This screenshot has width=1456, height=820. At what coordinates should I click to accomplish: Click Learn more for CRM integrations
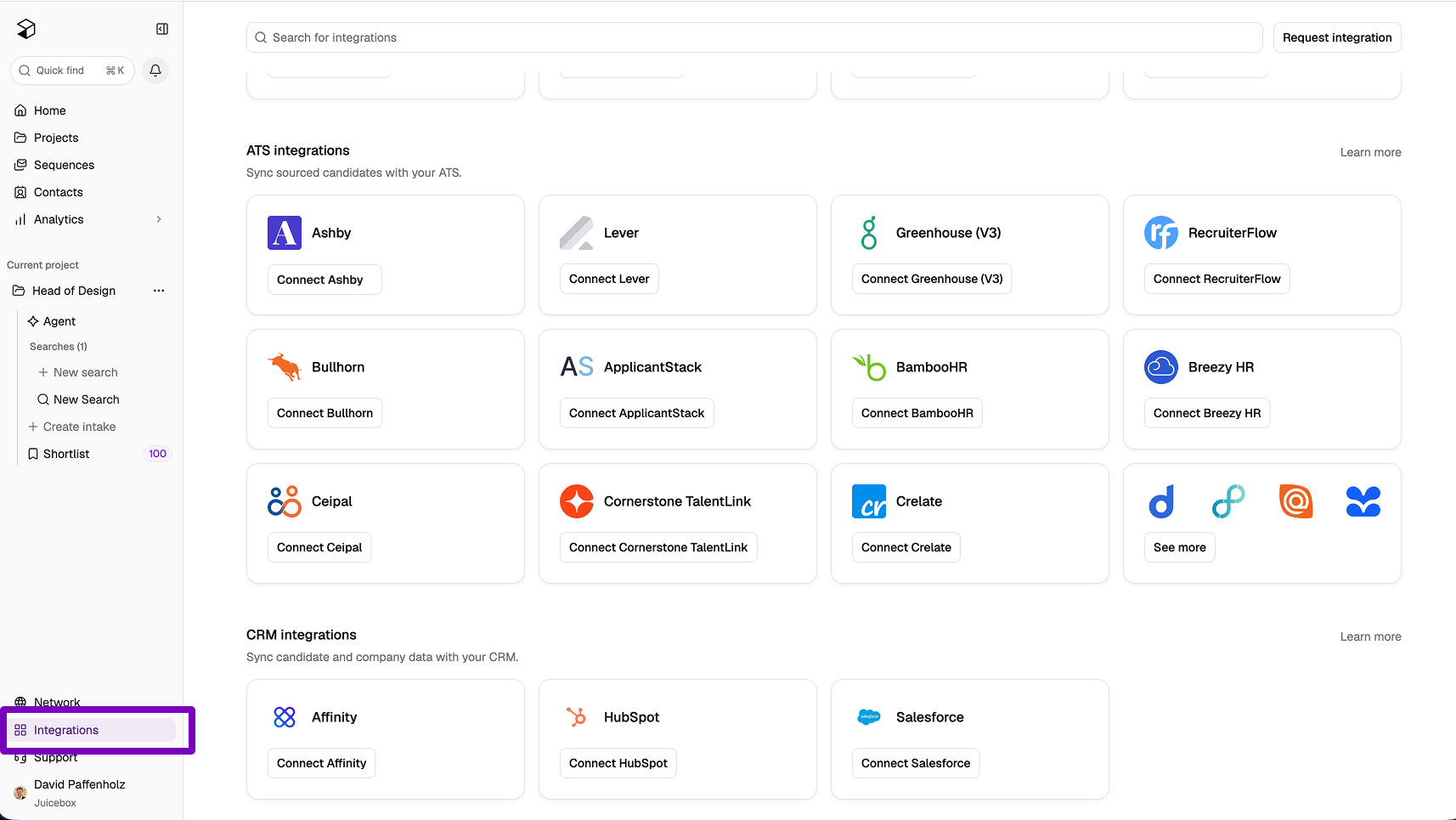(1370, 636)
